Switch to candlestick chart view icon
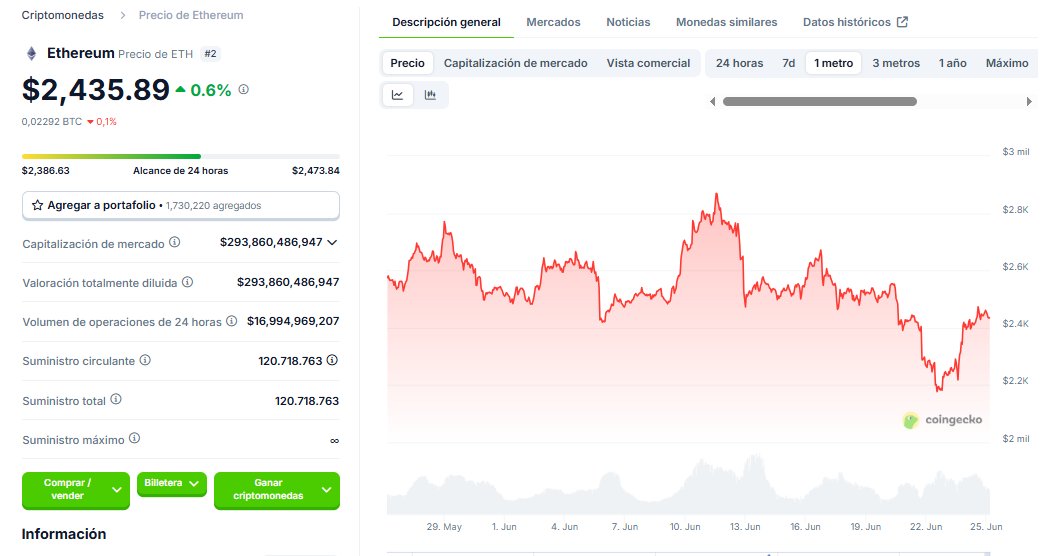Image resolution: width=1050 pixels, height=556 pixels. (430, 95)
